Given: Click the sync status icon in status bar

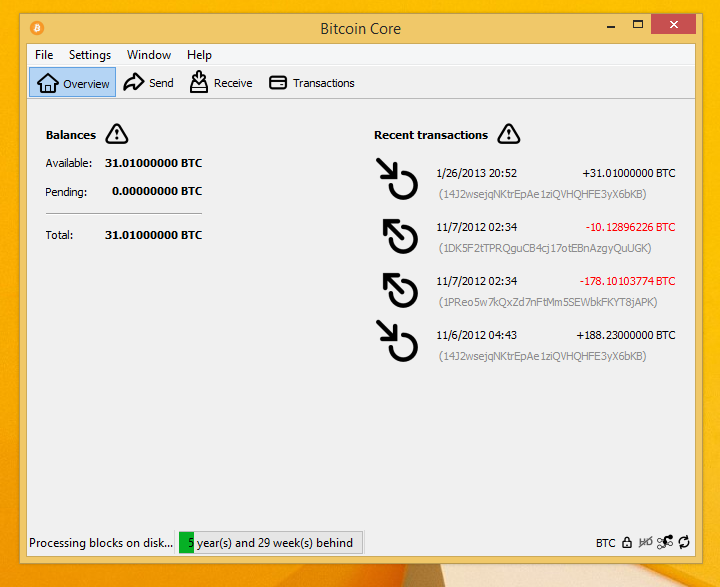Looking at the screenshot, I should pyautogui.click(x=684, y=542).
